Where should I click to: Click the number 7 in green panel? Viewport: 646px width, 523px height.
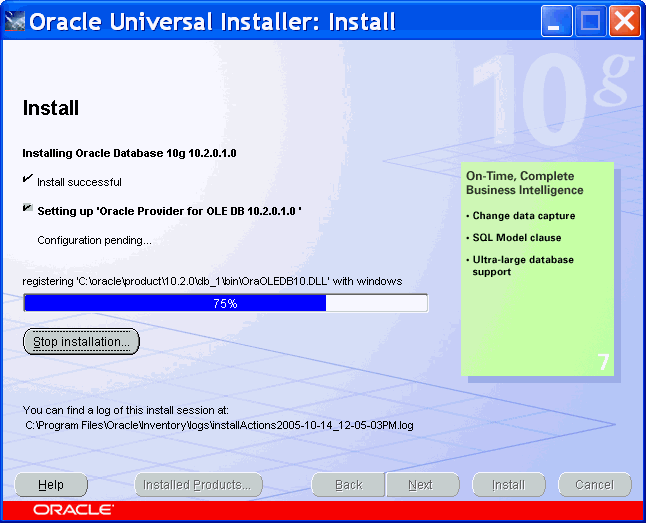pos(603,362)
